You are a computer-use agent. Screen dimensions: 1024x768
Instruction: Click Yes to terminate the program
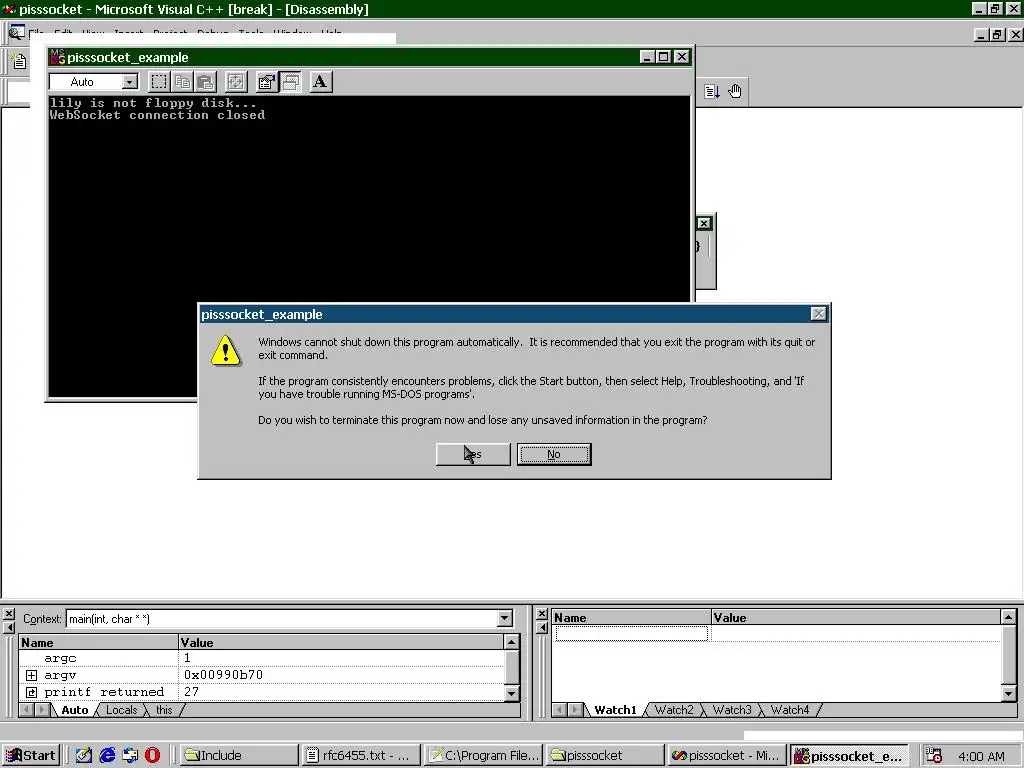point(473,454)
